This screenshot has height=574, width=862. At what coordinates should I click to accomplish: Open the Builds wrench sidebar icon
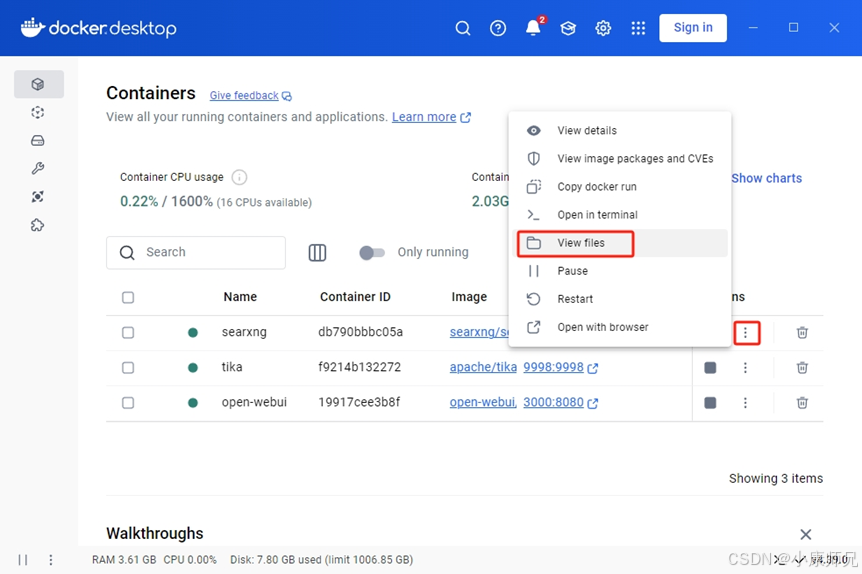click(x=38, y=168)
